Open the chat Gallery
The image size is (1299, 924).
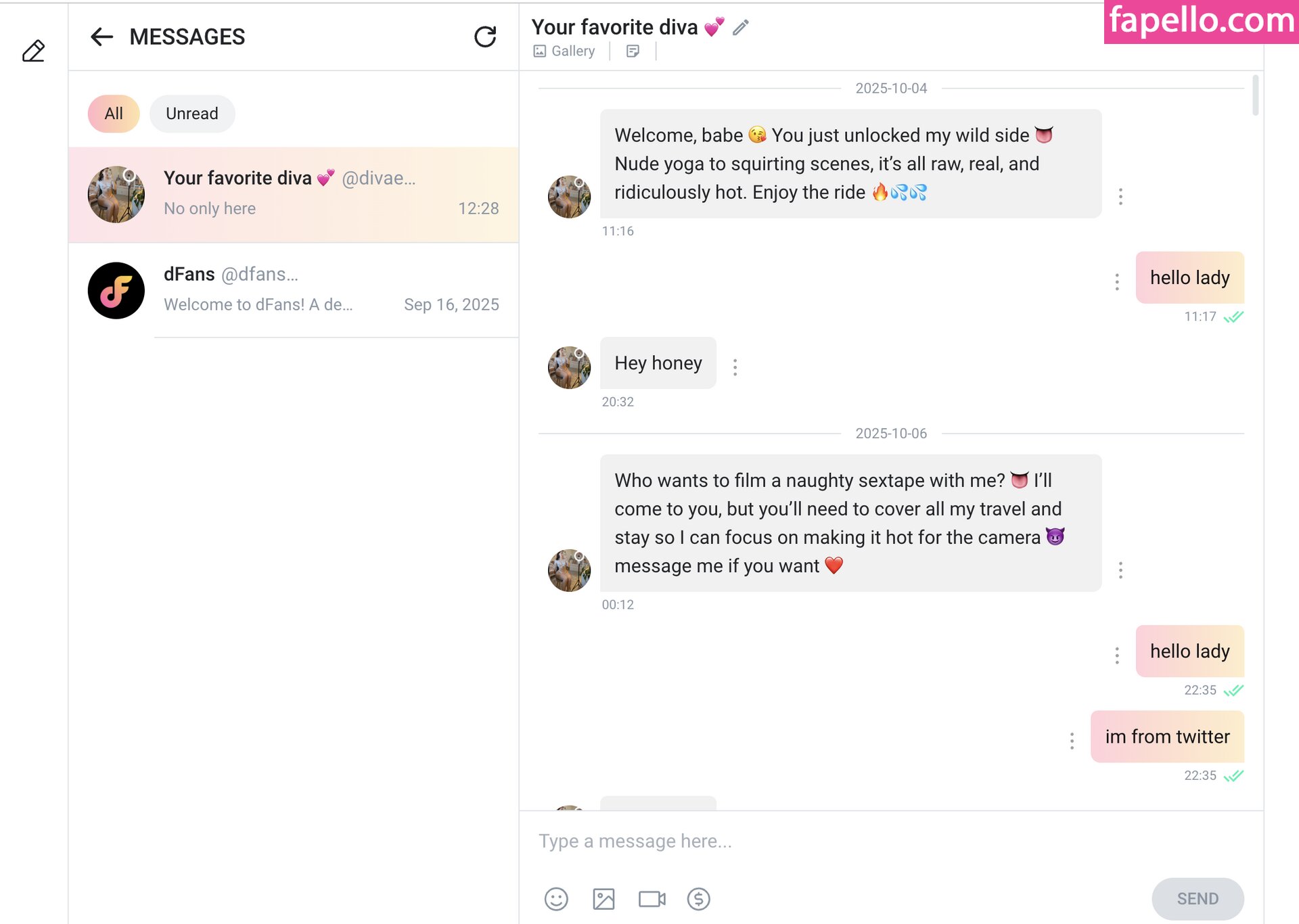564,51
